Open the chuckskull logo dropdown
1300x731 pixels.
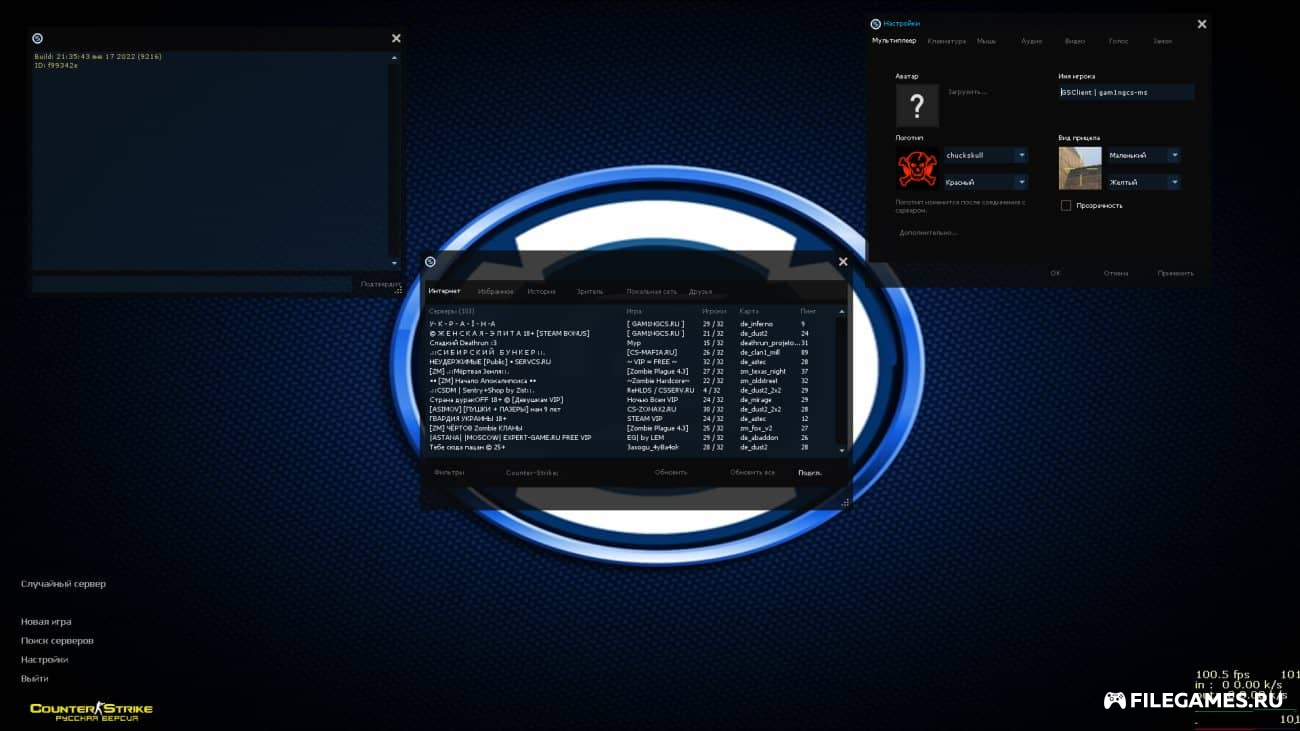click(x=986, y=155)
